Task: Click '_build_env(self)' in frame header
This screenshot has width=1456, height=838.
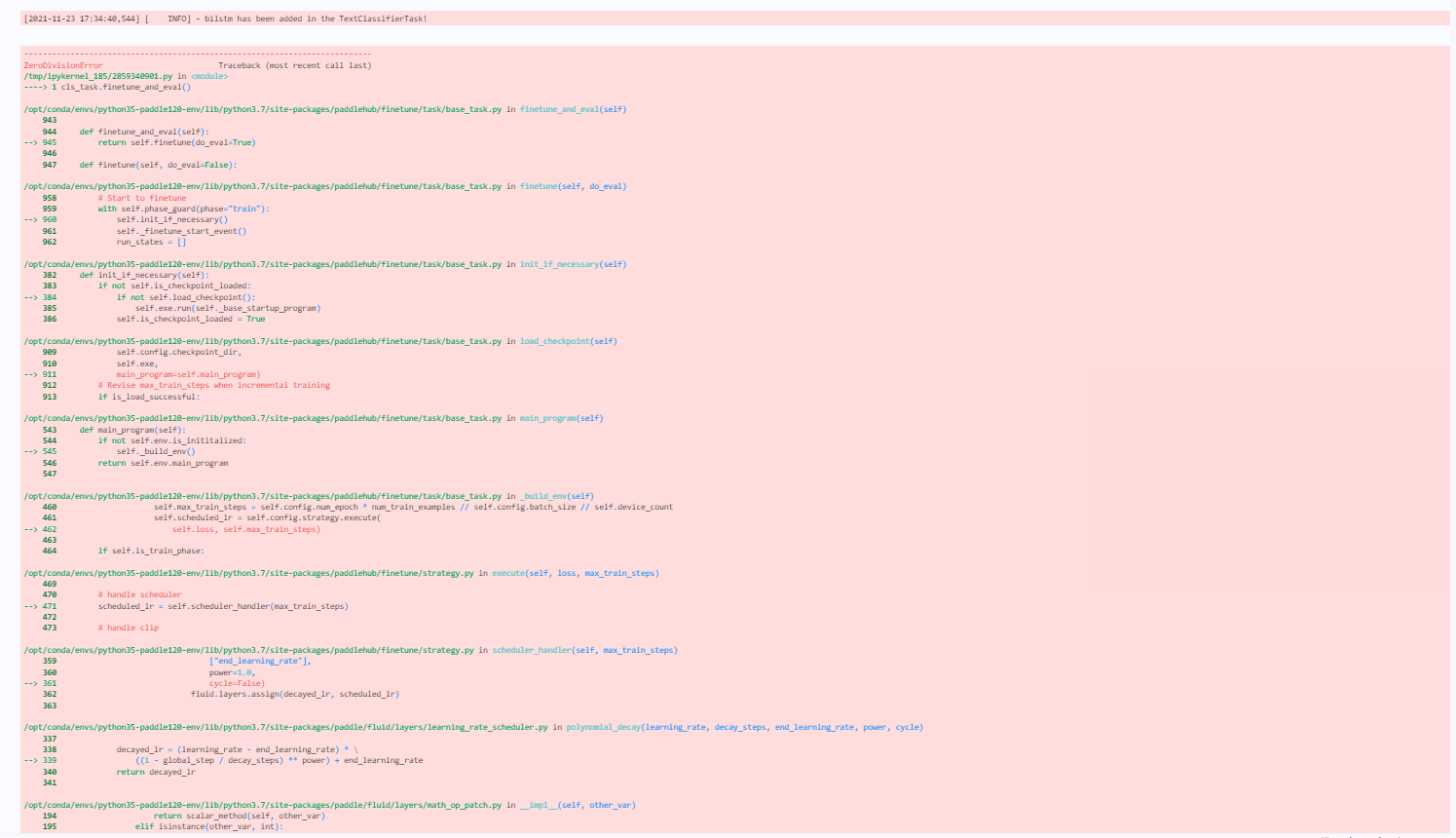Action: click(556, 496)
